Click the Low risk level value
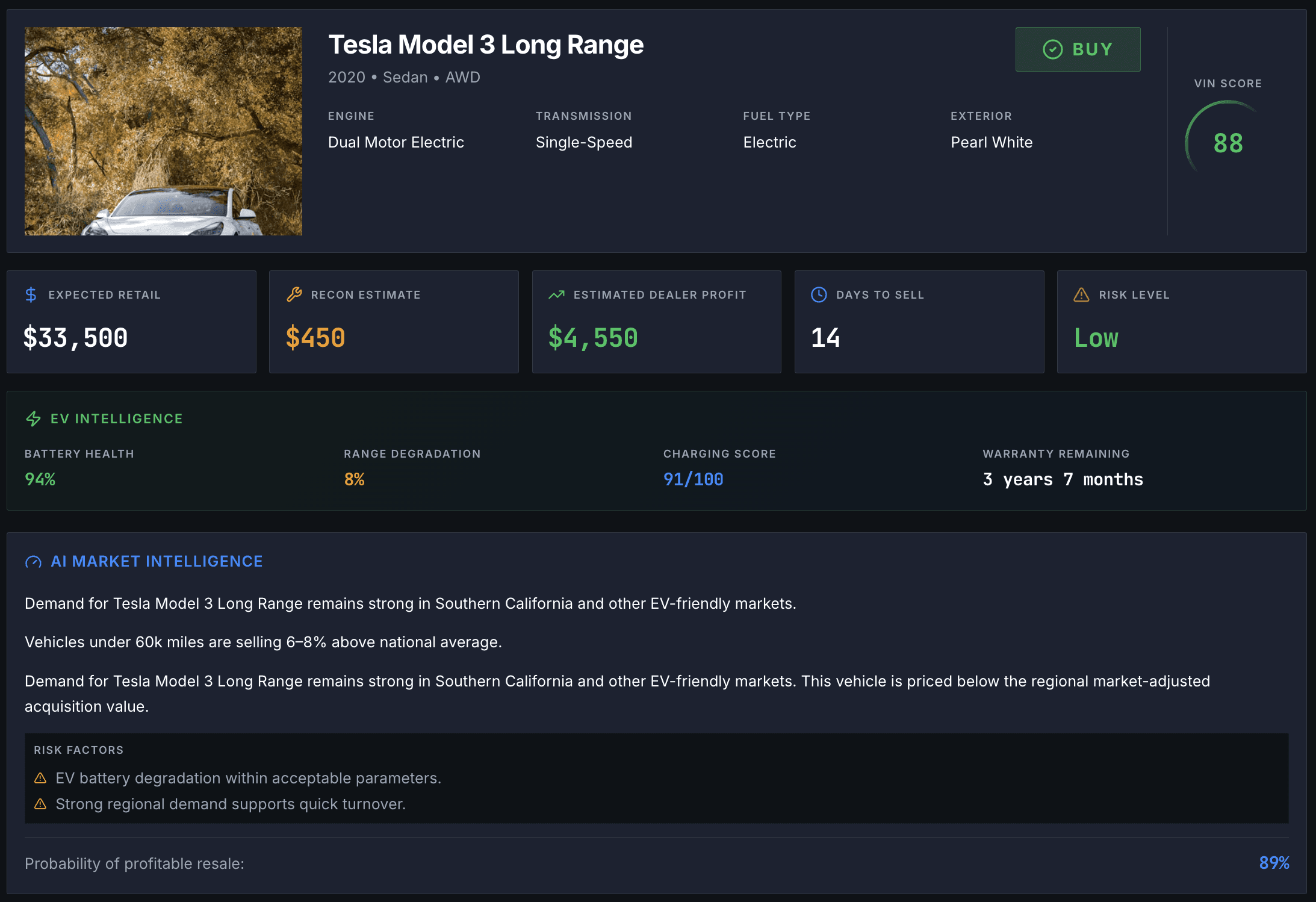Image resolution: width=1316 pixels, height=902 pixels. click(x=1096, y=338)
